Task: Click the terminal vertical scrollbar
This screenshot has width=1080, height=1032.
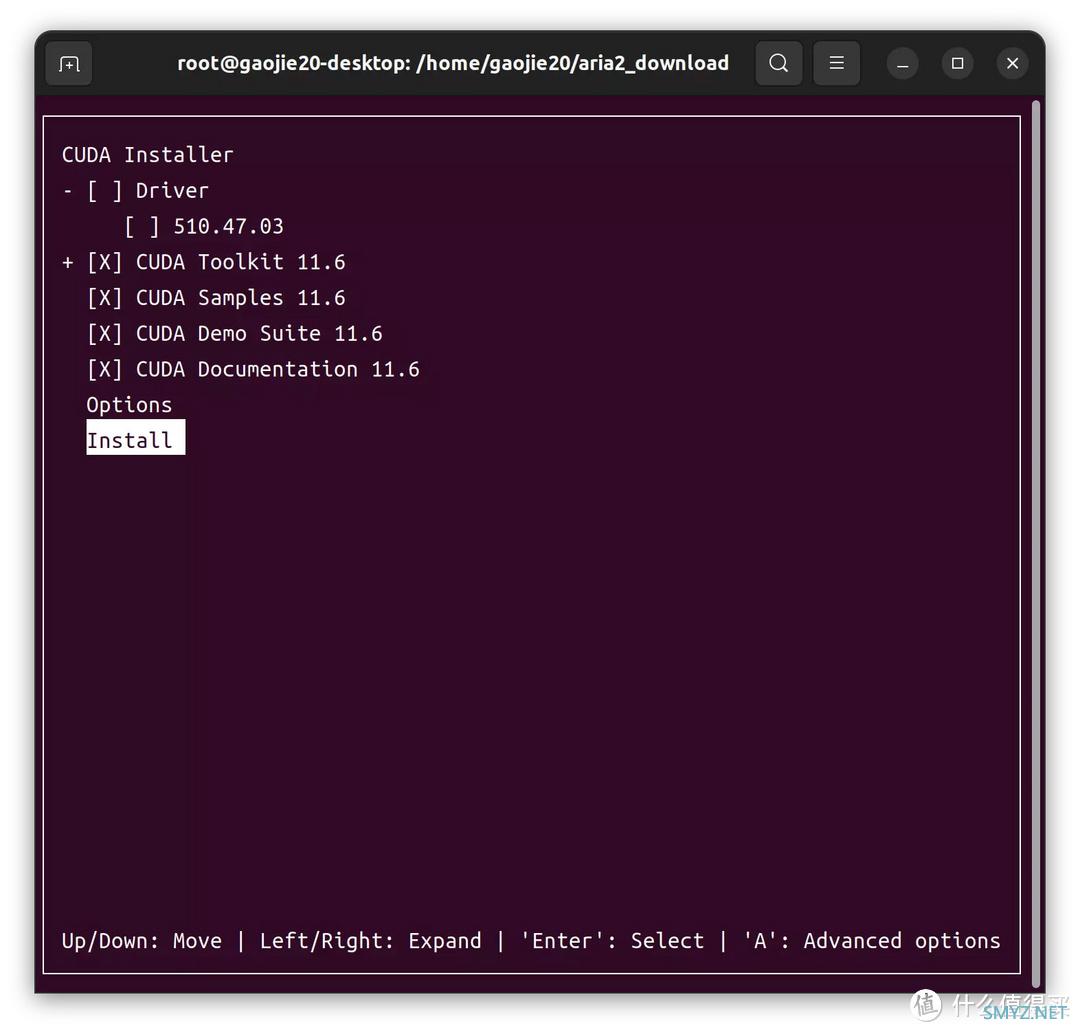Action: (x=1036, y=544)
